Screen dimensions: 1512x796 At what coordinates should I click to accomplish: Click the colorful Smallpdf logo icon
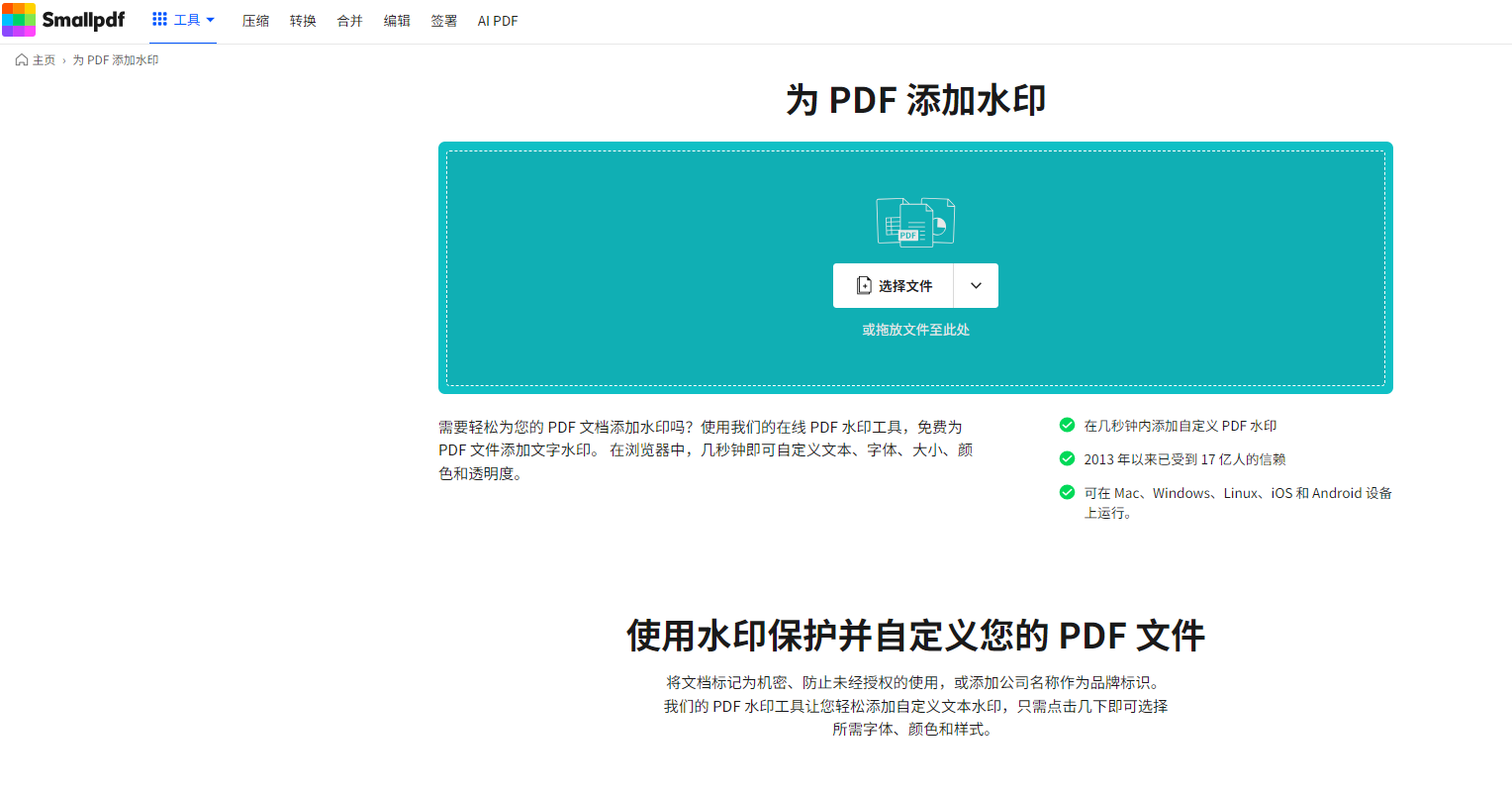[x=19, y=20]
